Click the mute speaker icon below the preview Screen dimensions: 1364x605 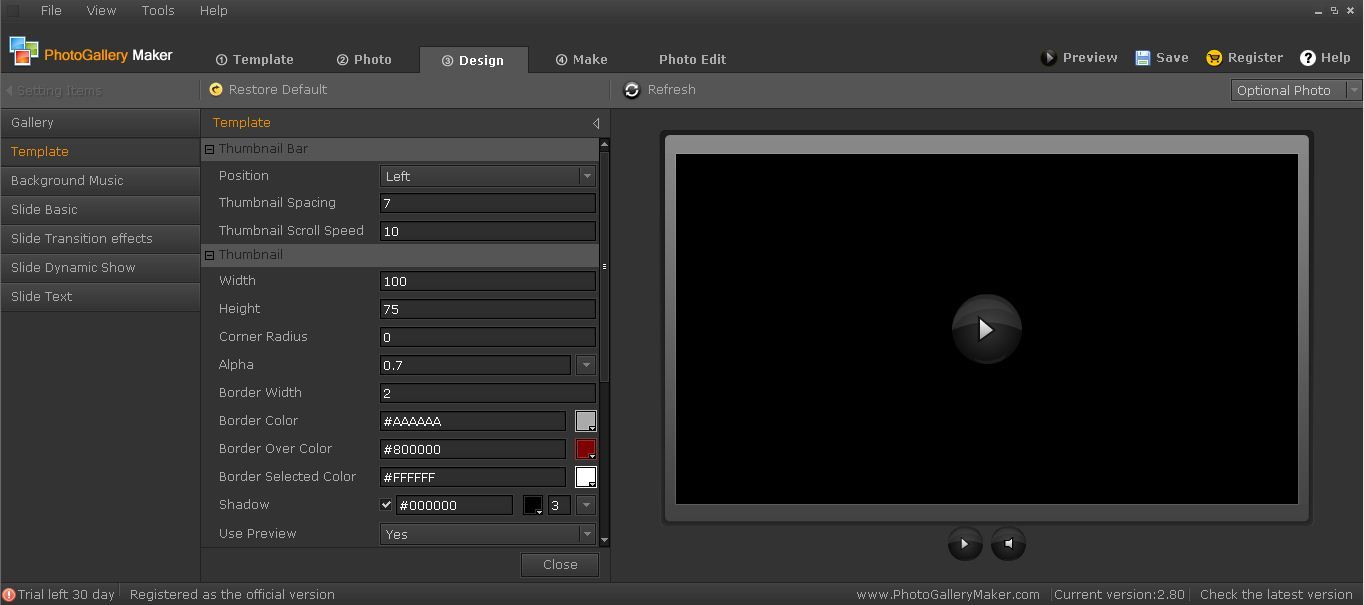1008,543
